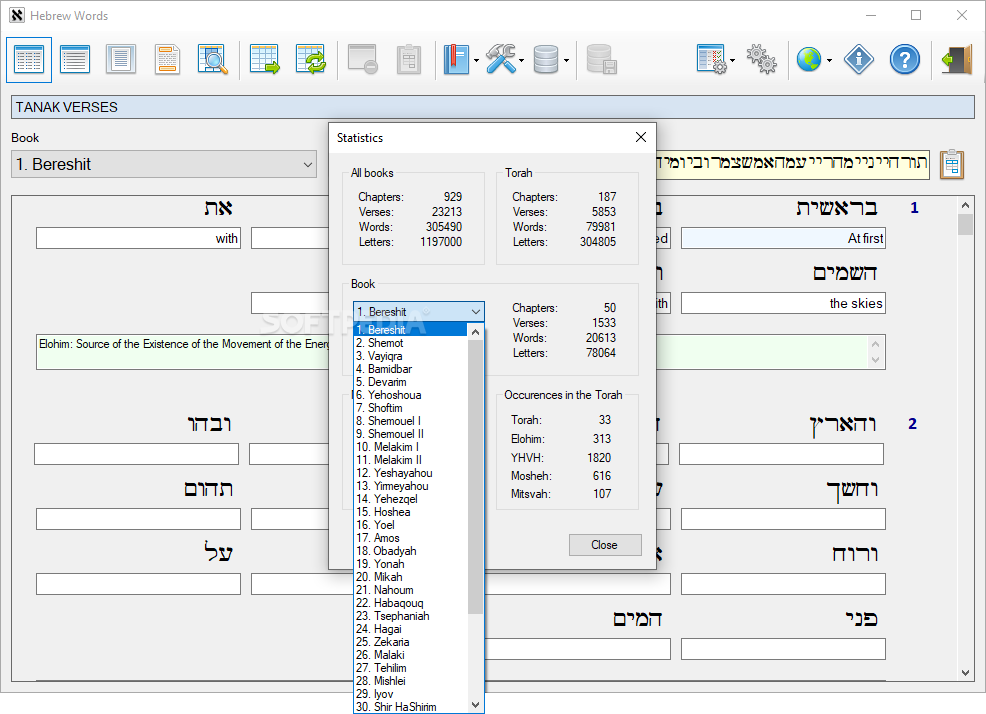Close the Statistics dialog with the X

[x=641, y=137]
